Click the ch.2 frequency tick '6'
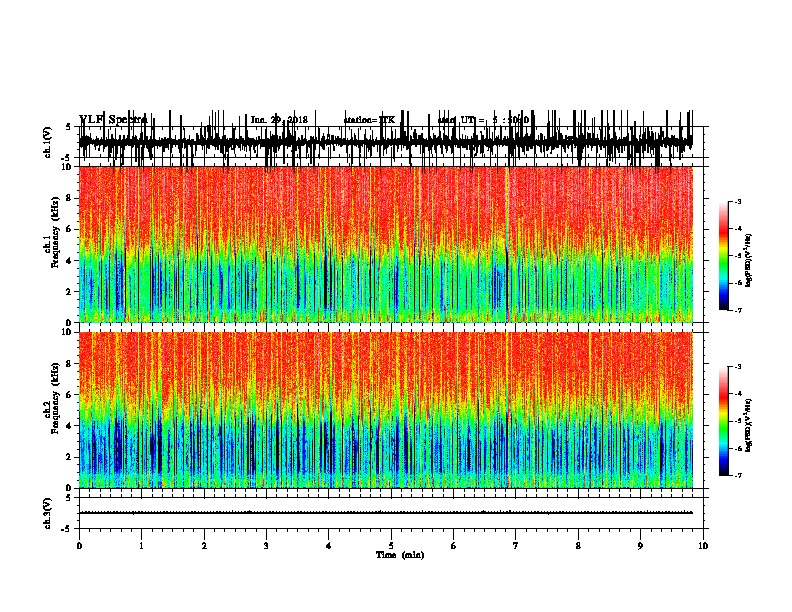The height and width of the screenshot is (612, 792). [x=69, y=395]
